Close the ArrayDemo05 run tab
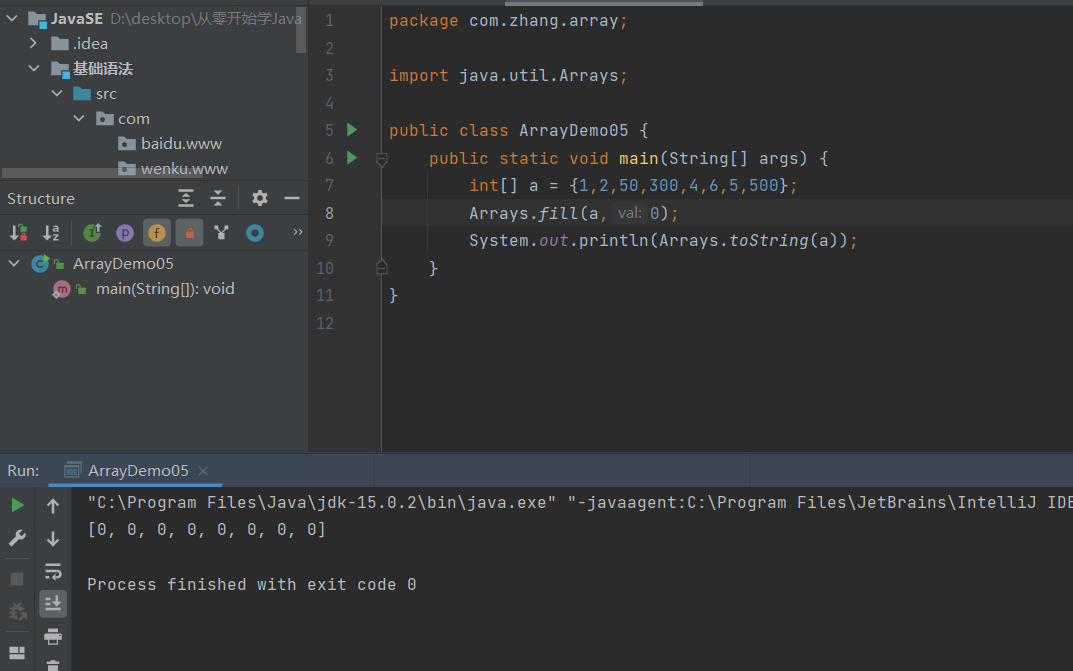 (203, 471)
